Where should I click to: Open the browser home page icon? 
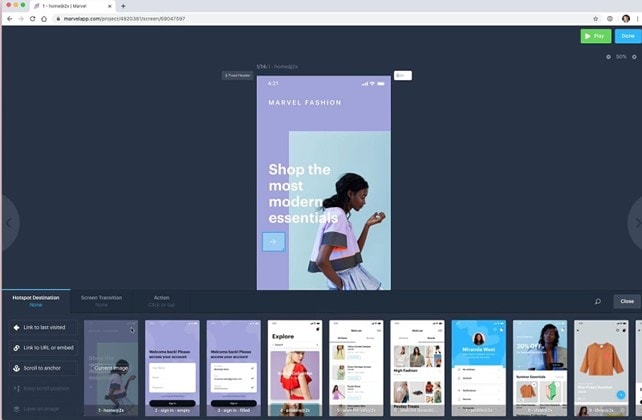click(44, 19)
